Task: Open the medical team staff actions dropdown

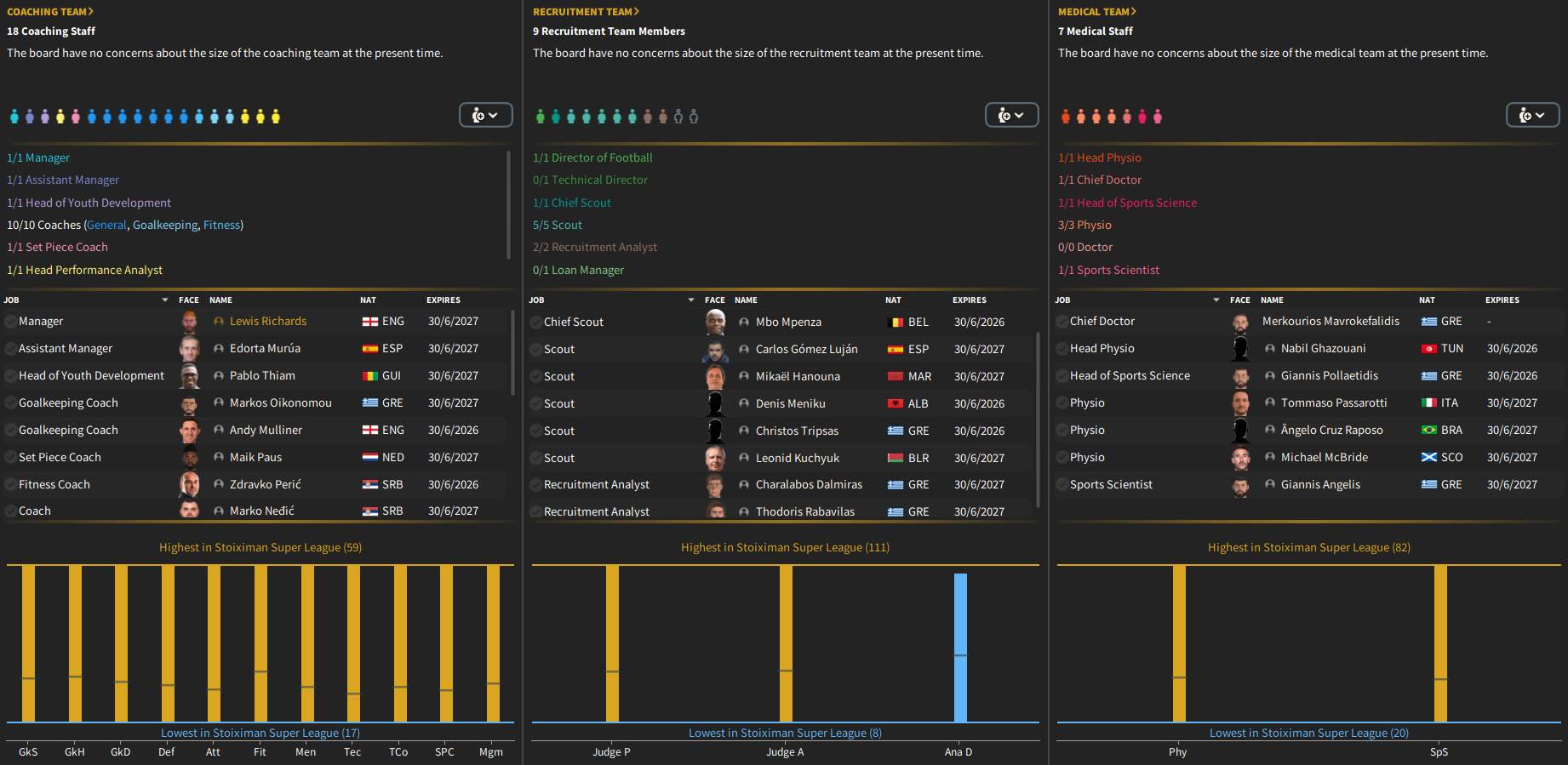Action: coord(1533,115)
